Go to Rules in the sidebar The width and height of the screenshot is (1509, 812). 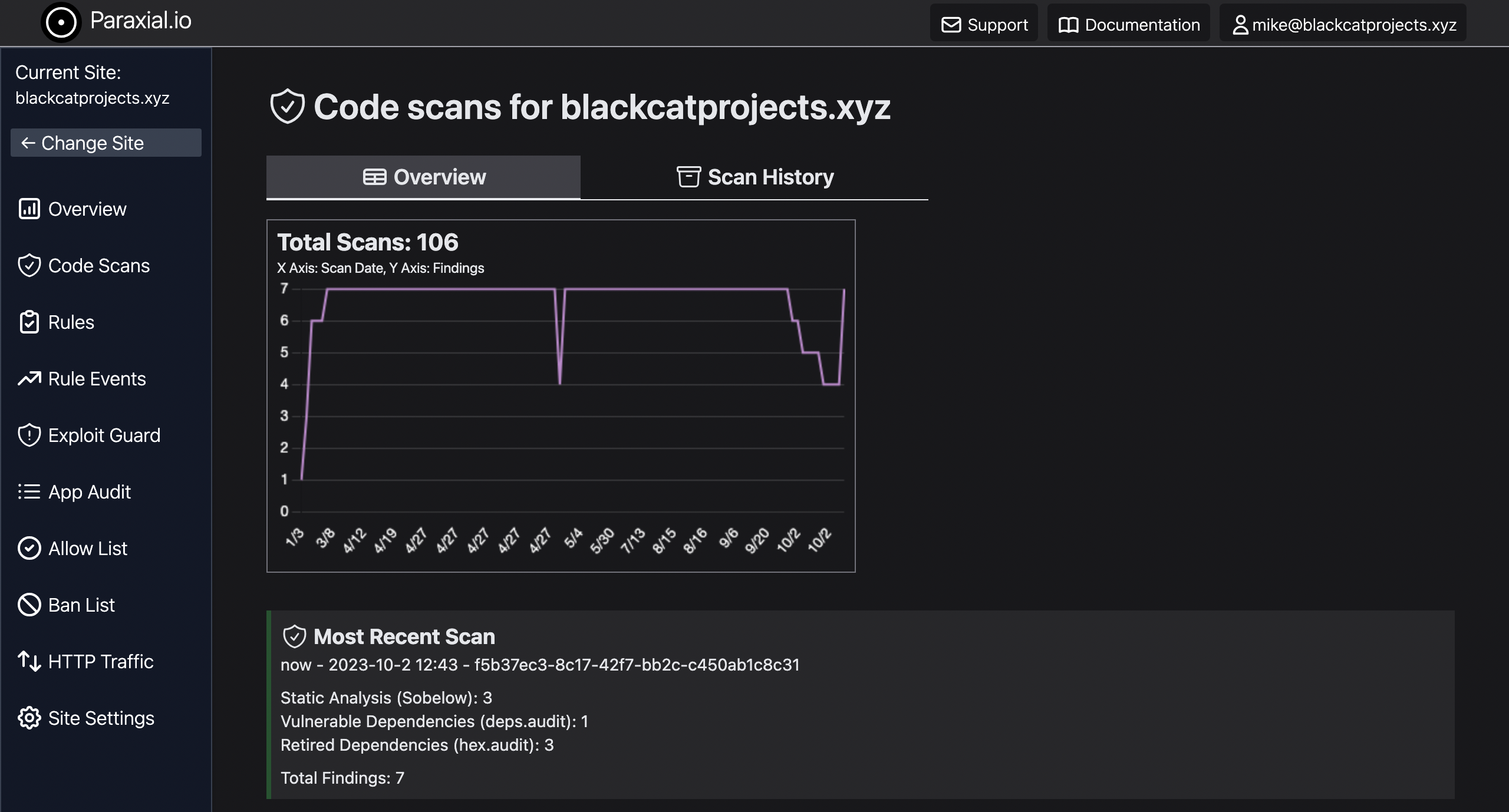pyautogui.click(x=57, y=322)
